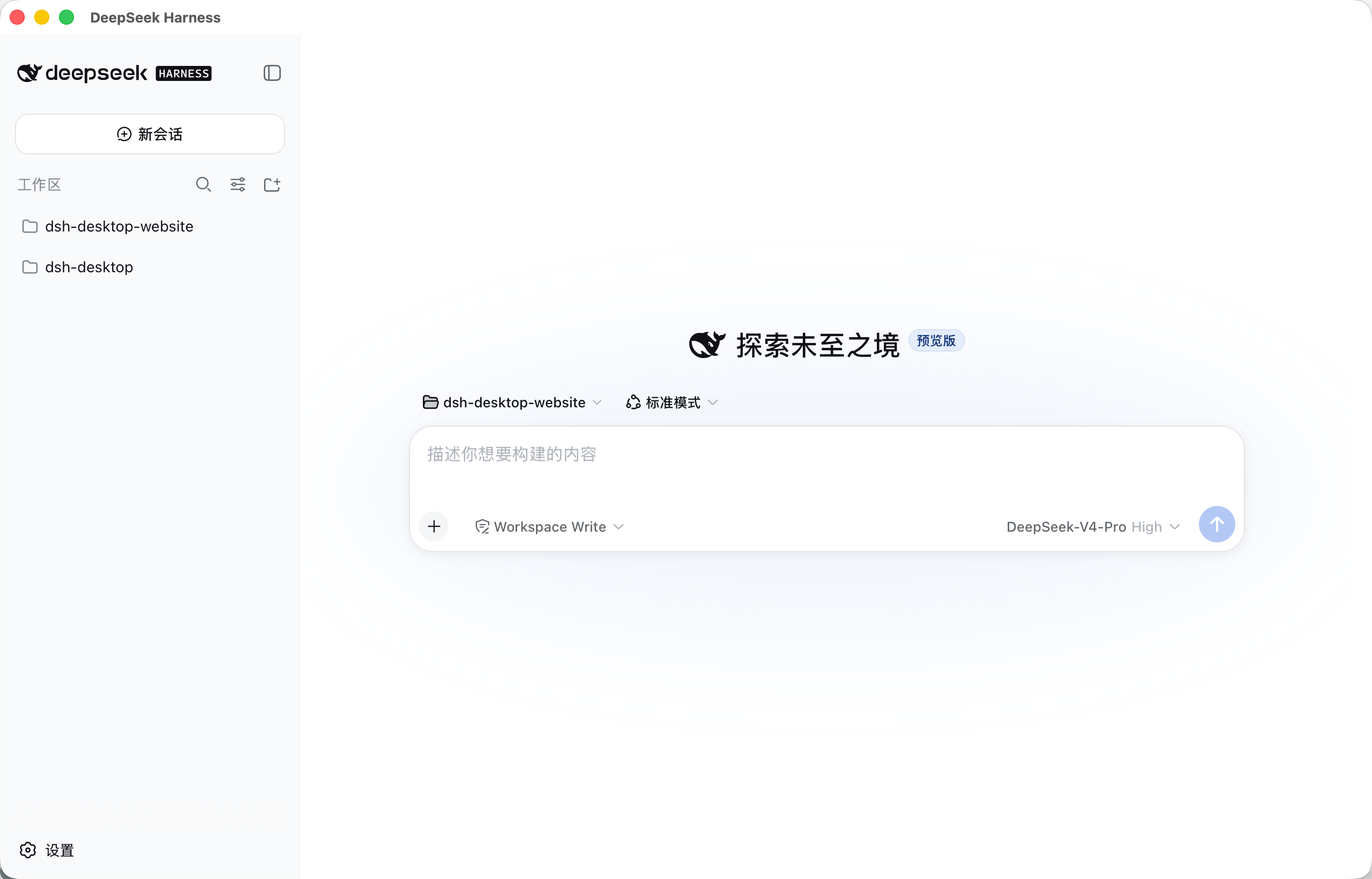
Task: Add a new workspace folder icon
Action: tap(272, 184)
